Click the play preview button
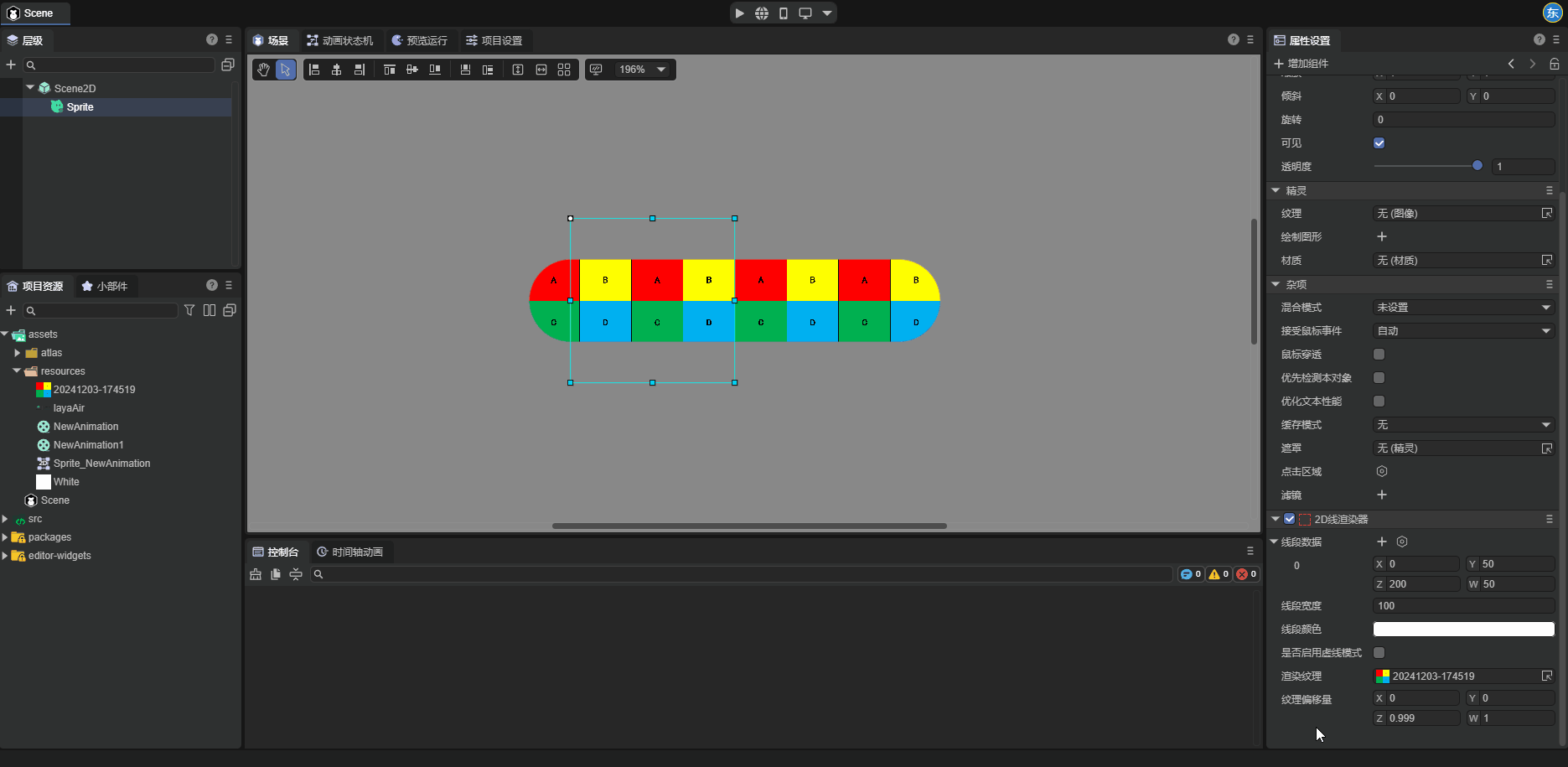The width and height of the screenshot is (1568, 767). (x=739, y=13)
